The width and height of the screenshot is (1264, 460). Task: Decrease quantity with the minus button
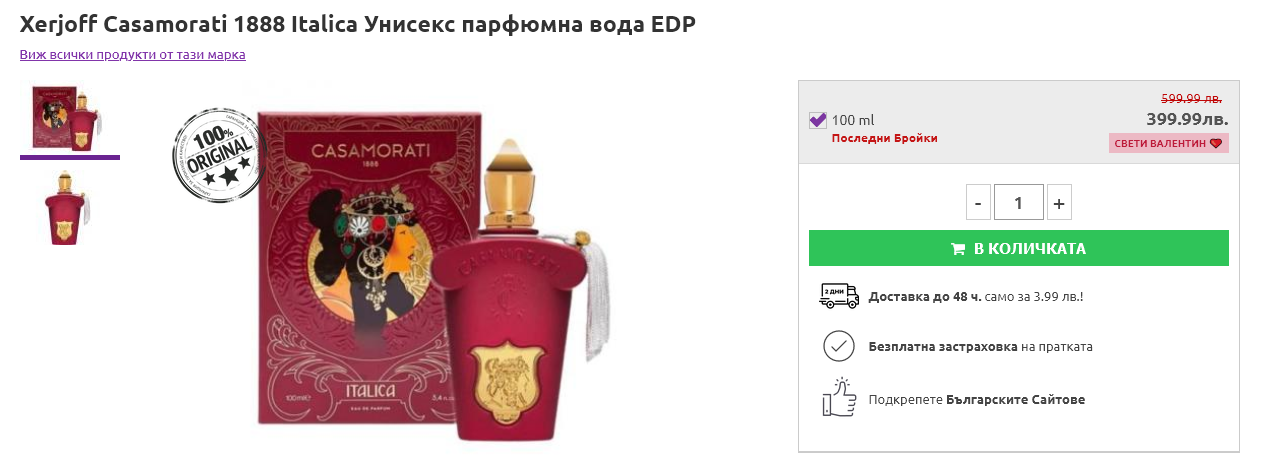(978, 202)
